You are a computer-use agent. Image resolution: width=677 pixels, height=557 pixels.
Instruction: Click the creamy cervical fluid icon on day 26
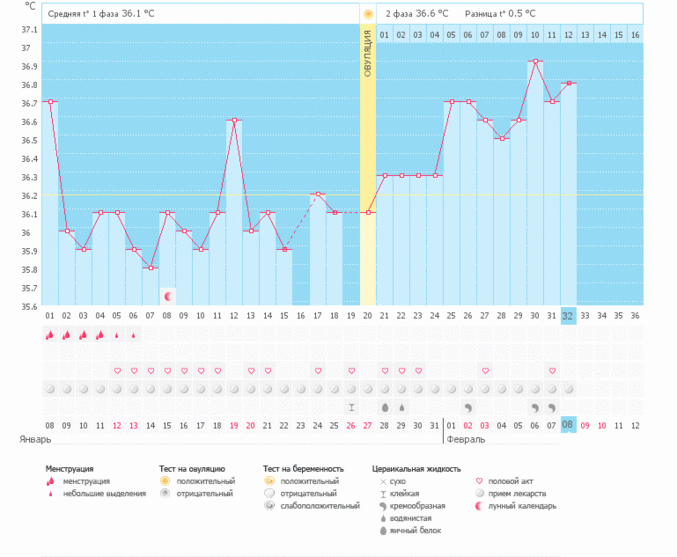[x=468, y=408]
